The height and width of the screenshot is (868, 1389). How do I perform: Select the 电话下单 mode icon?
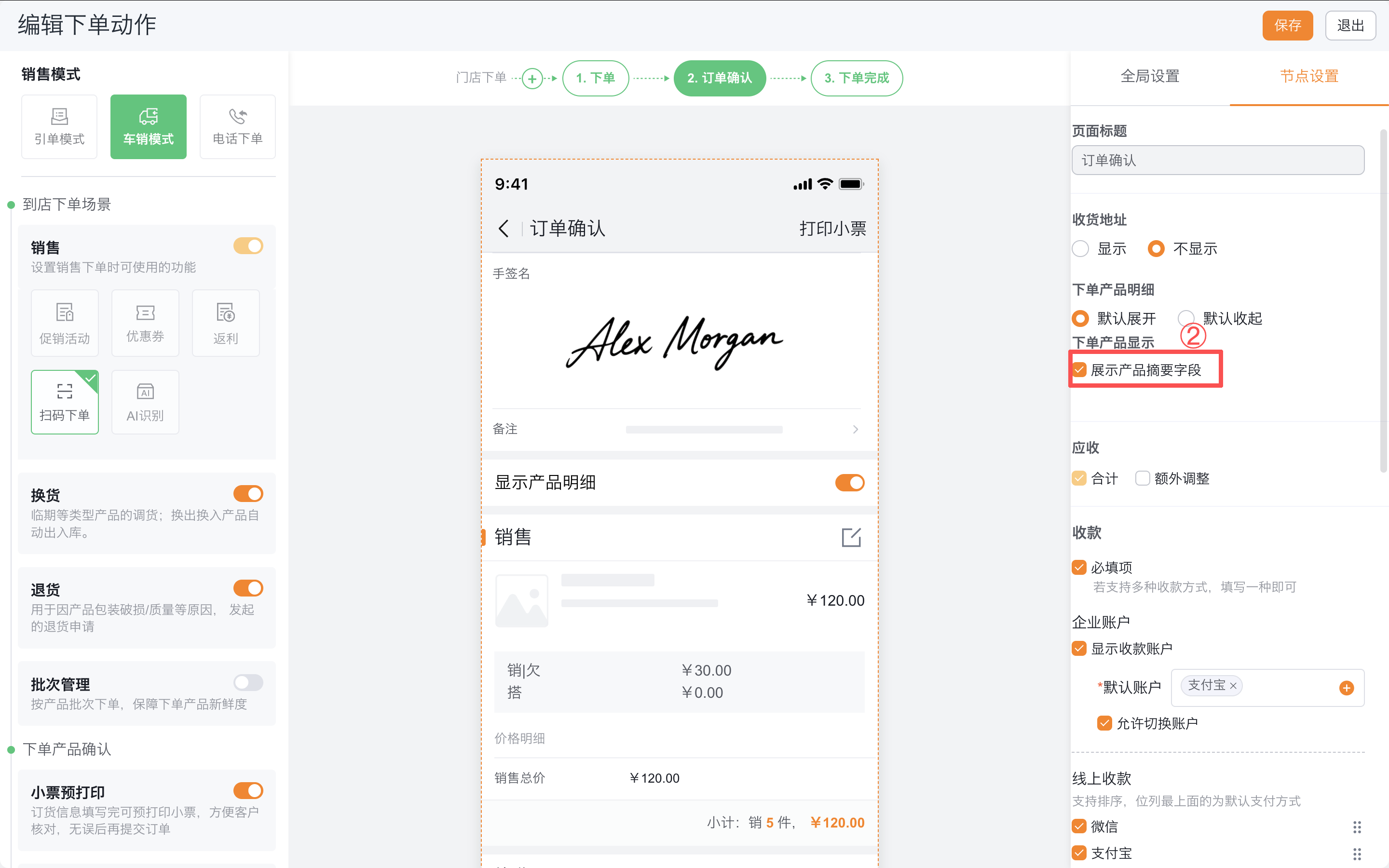238,126
